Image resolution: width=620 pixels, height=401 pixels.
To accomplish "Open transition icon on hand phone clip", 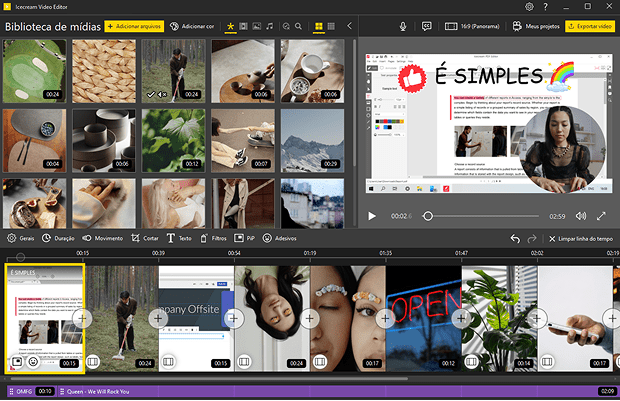I will (547, 361).
